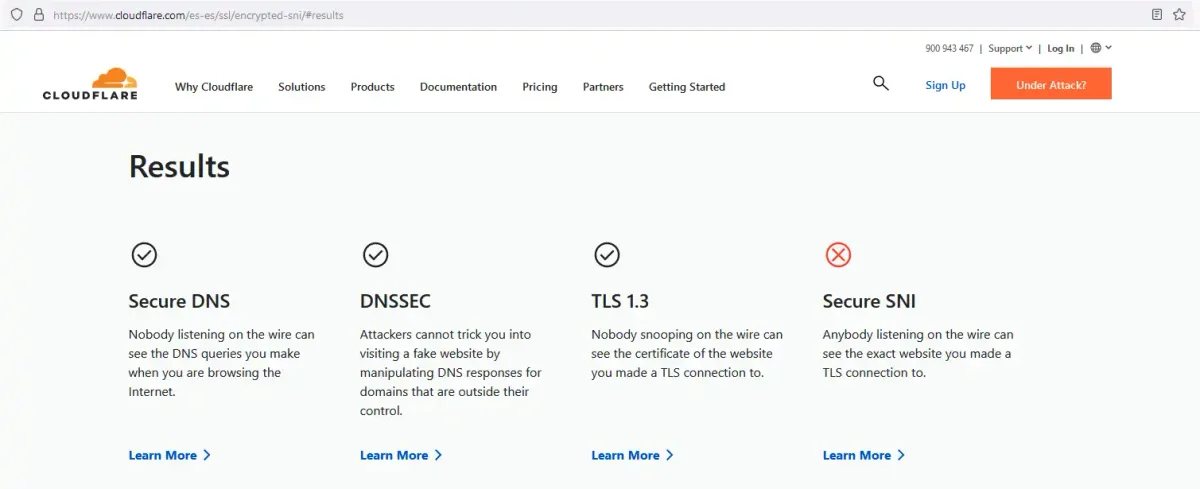Click the TLS 1.3 checkmark icon
1200x489 pixels.
(607, 255)
